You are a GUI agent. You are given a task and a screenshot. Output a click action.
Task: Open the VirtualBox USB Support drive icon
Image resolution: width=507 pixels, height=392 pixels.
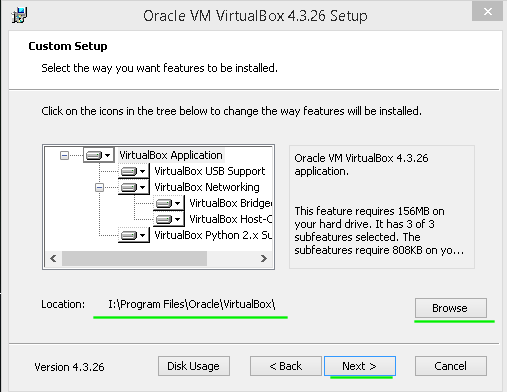pyautogui.click(x=133, y=171)
